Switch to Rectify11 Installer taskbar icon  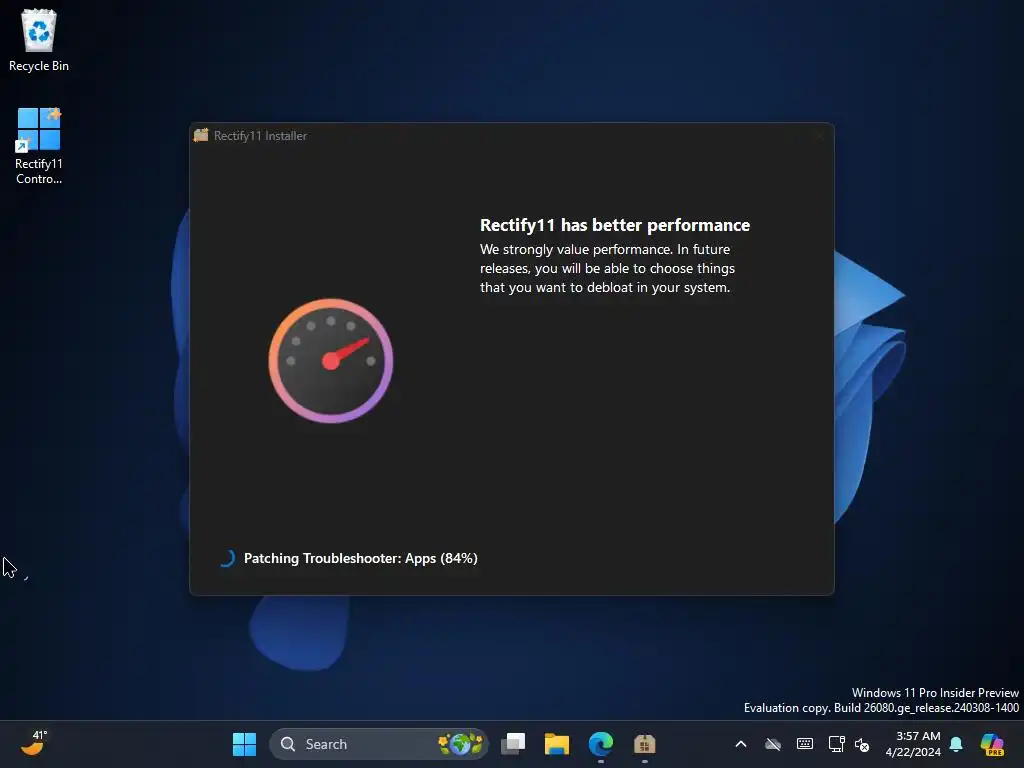tap(645, 744)
